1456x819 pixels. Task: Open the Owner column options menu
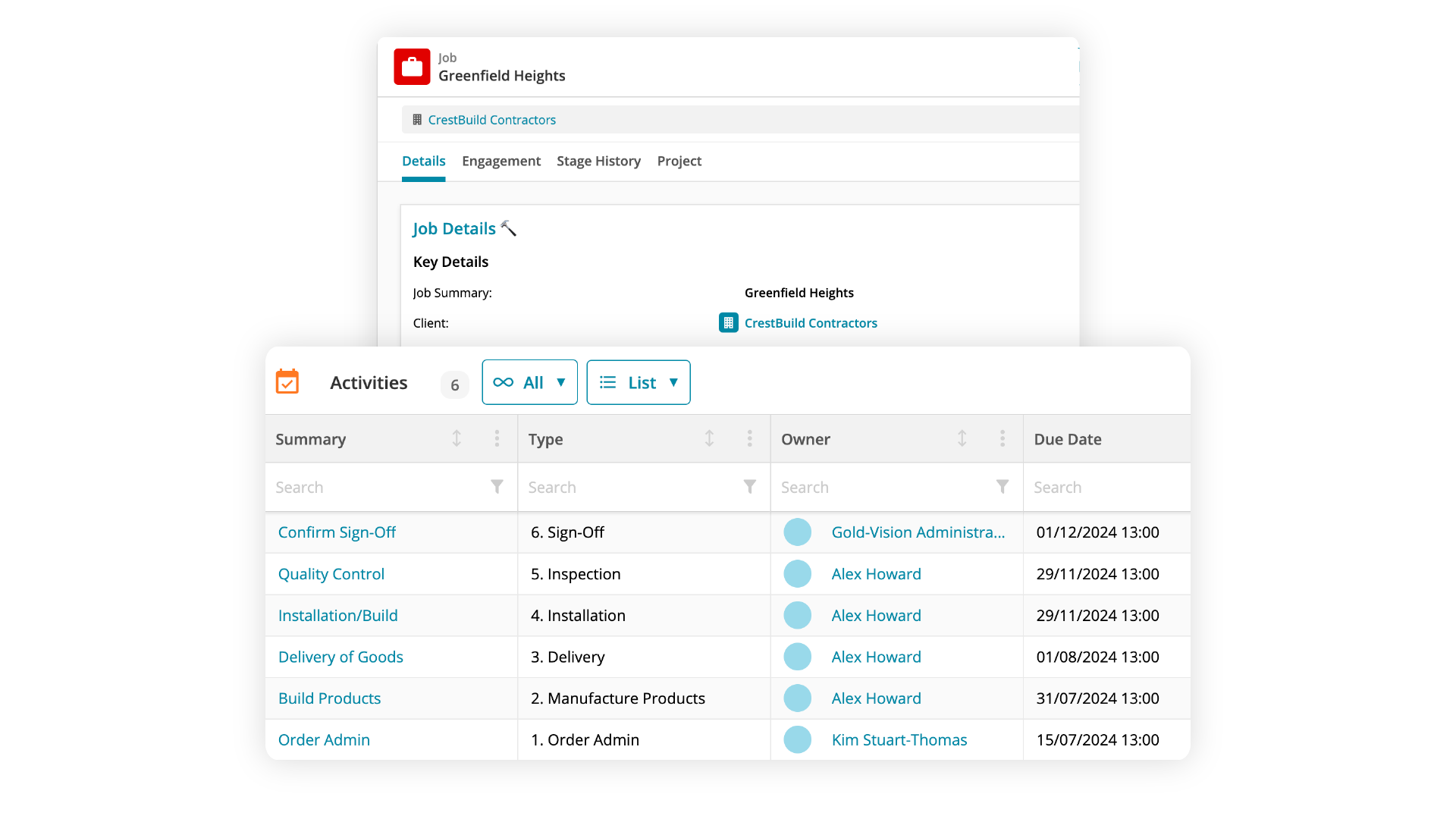(1002, 438)
